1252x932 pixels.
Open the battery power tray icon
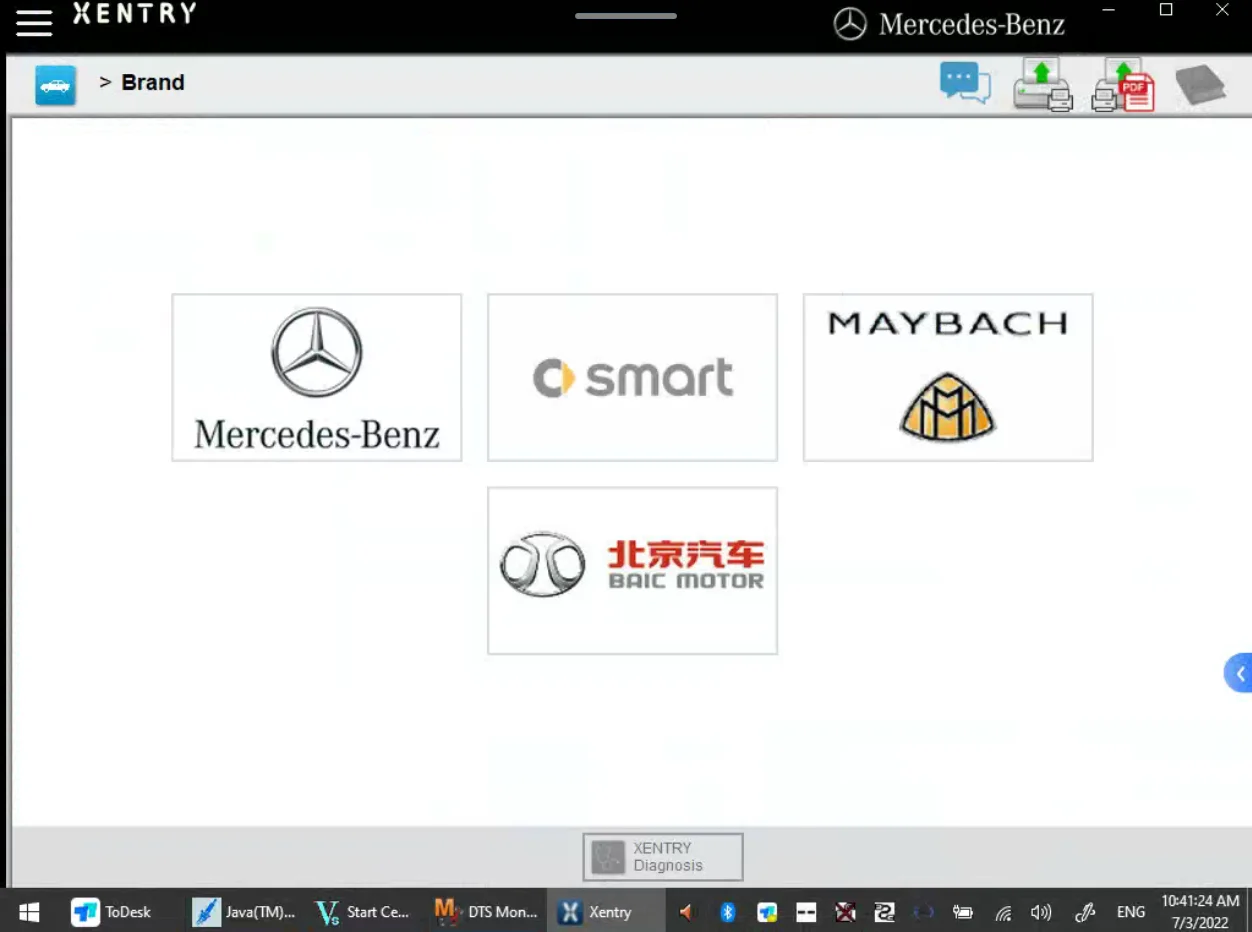(963, 912)
